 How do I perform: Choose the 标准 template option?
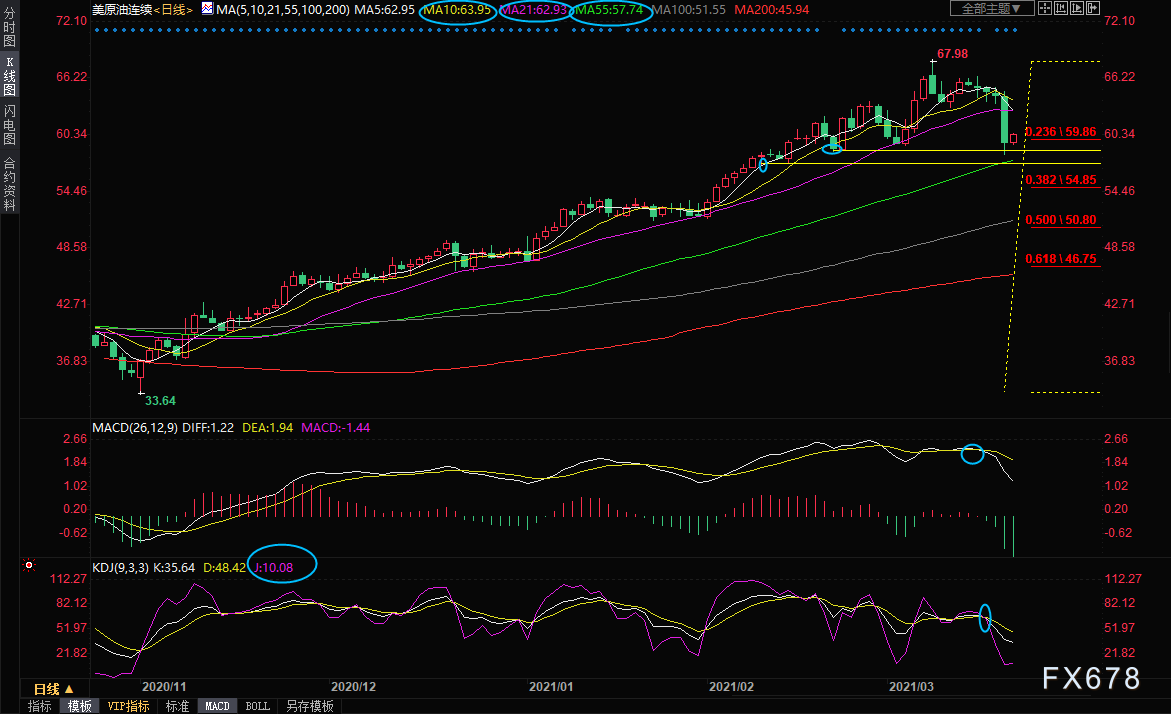click(x=177, y=706)
